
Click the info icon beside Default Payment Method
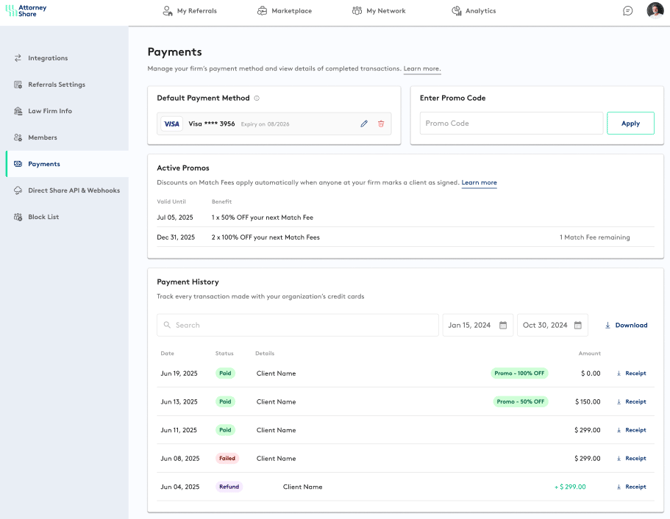click(257, 98)
